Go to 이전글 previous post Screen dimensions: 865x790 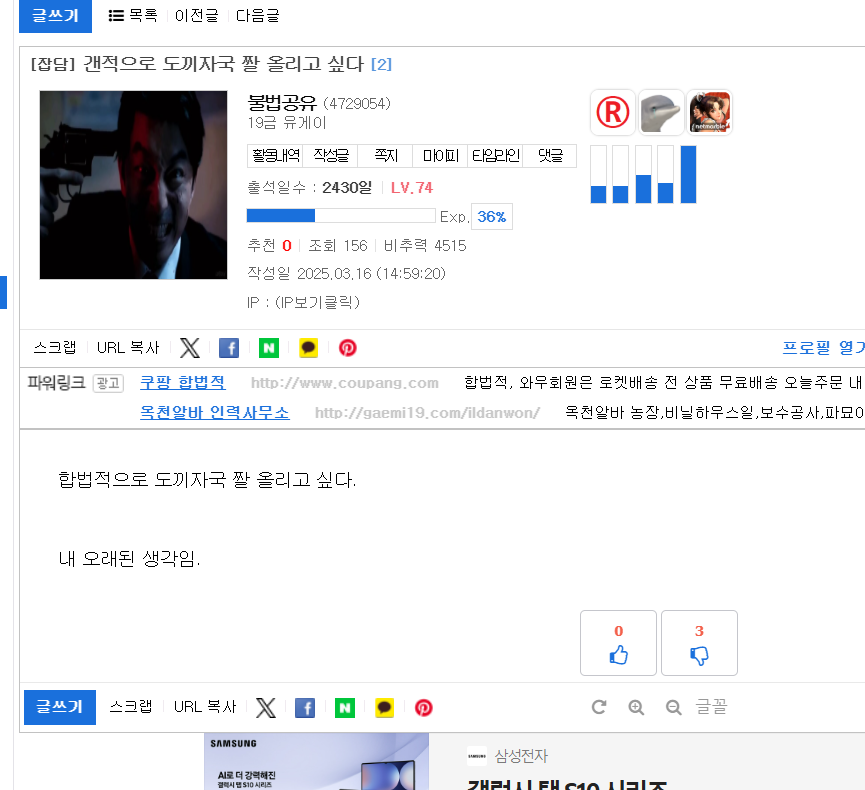[196, 15]
